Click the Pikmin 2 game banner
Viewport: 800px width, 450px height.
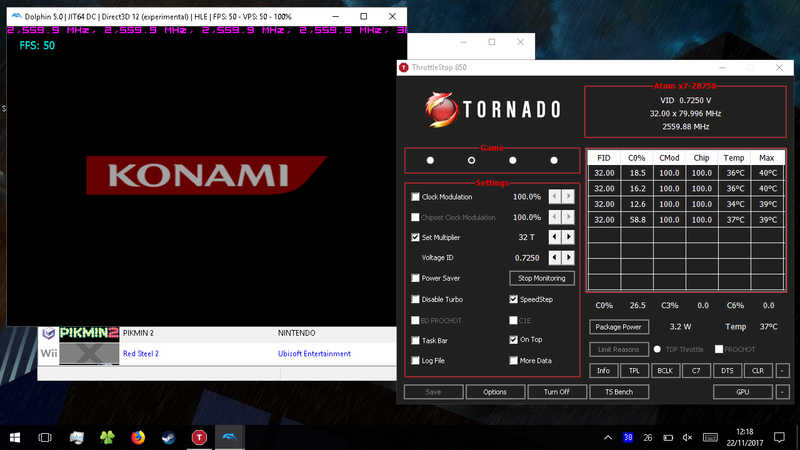point(89,333)
